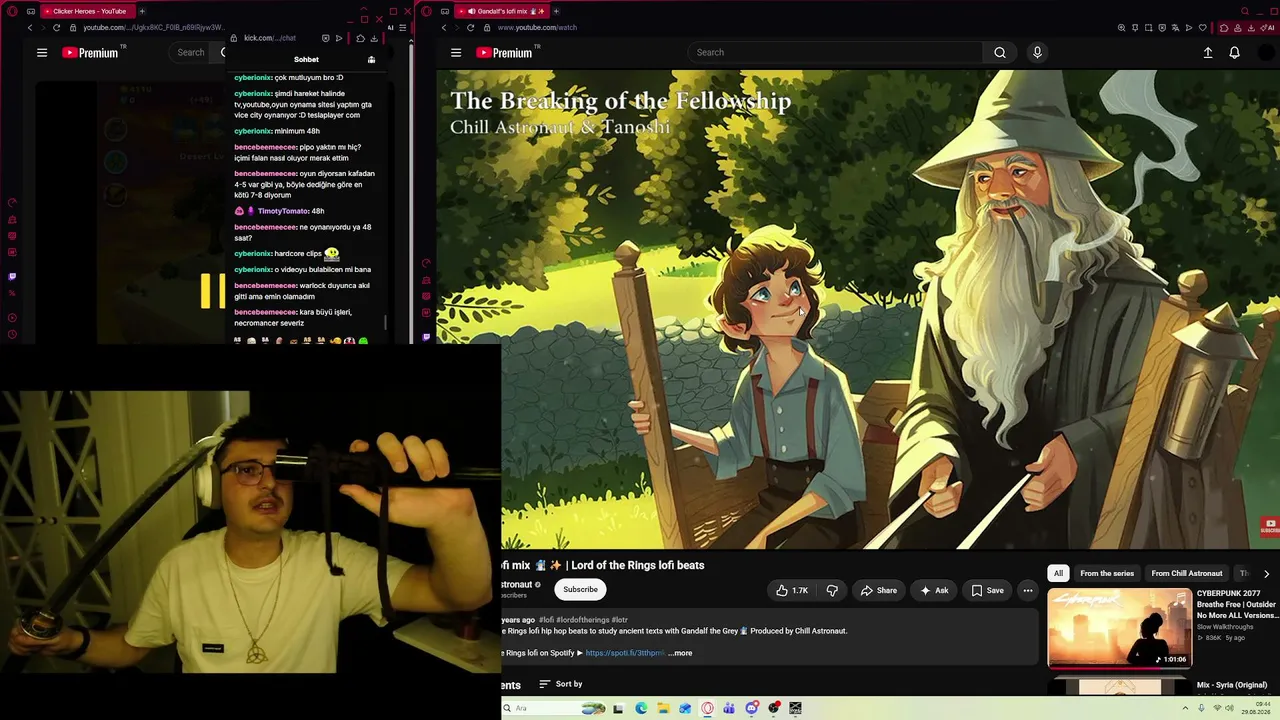Viewport: 1280px width, 720px height.
Task: Open the YouTube upload/create icon
Action: (1208, 52)
